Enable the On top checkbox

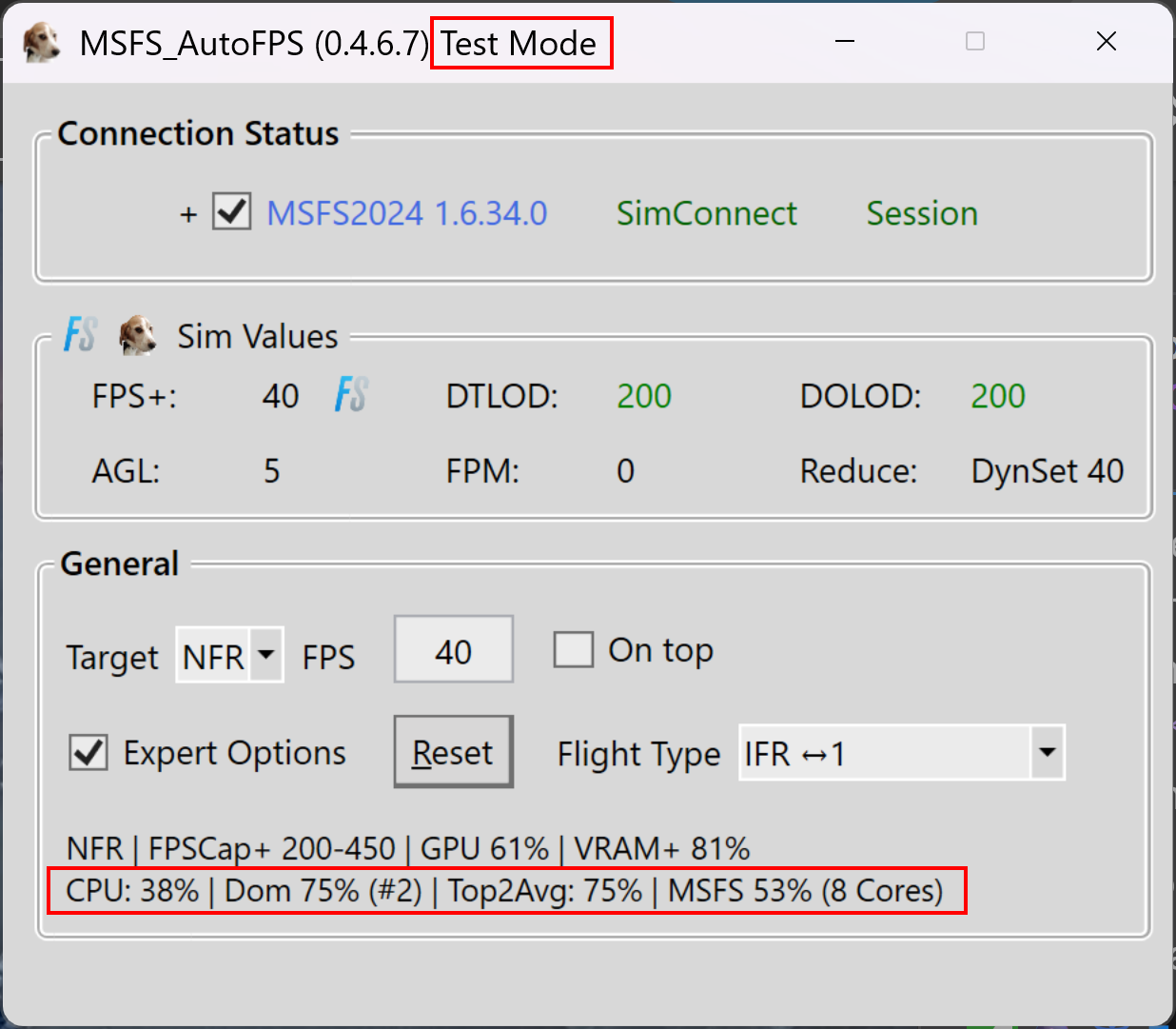(574, 650)
